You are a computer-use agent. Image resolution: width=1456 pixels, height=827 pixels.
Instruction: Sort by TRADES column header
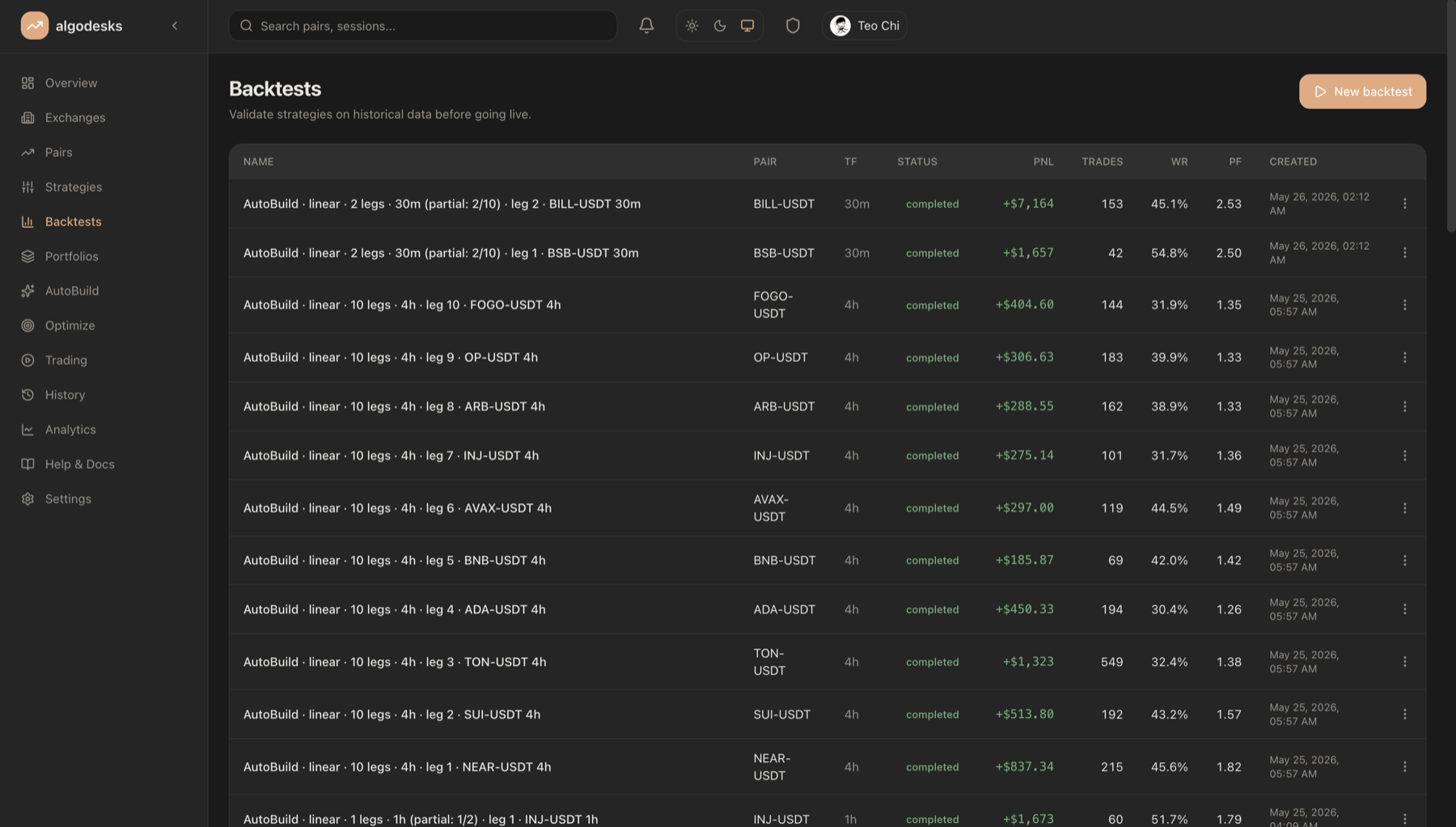click(x=1103, y=162)
